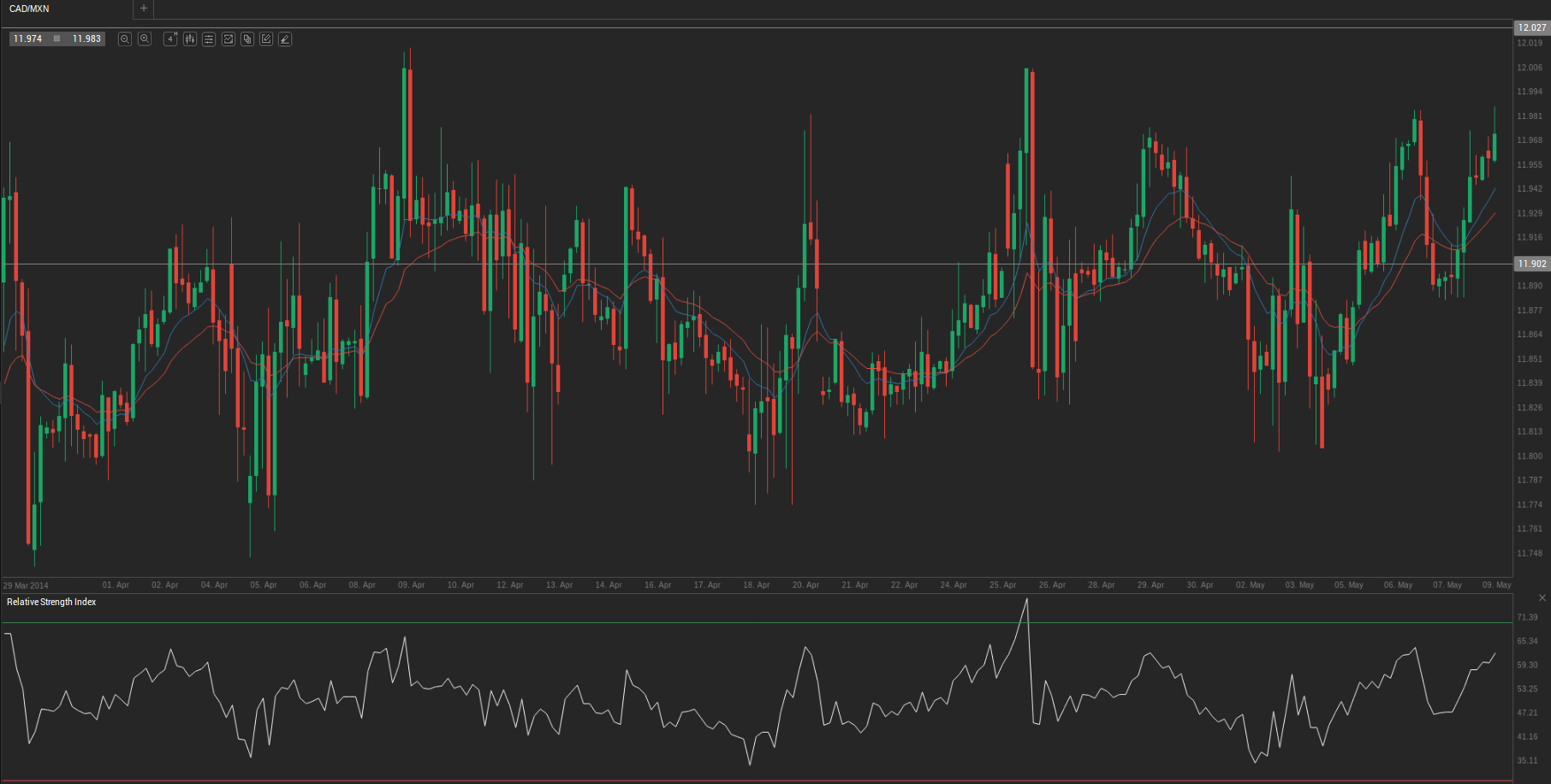Viewport: 1551px width, 784px height.
Task: Click the Relative Strength Index label
Action: click(51, 603)
